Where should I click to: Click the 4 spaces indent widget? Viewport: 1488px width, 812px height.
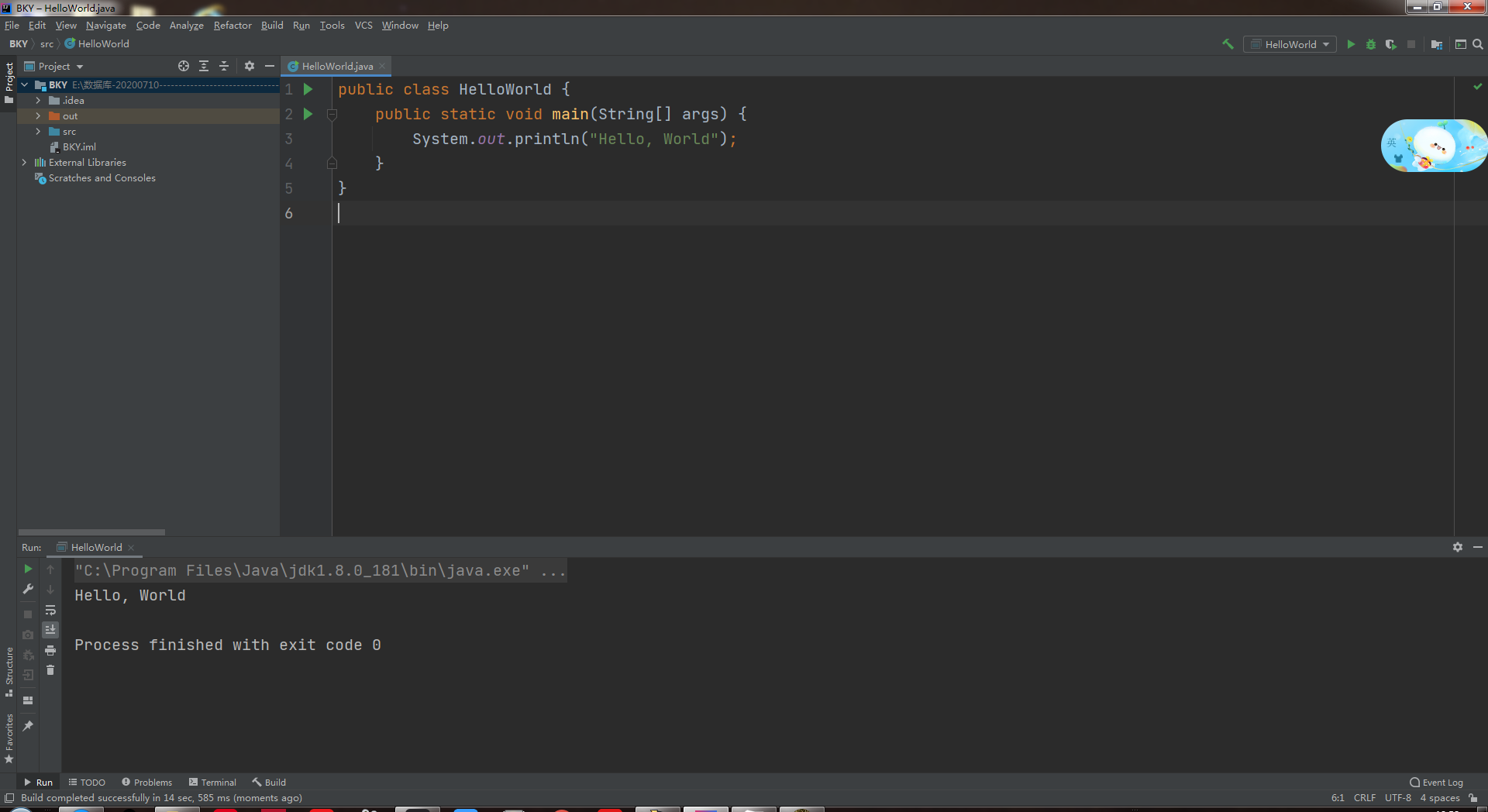coord(1440,798)
